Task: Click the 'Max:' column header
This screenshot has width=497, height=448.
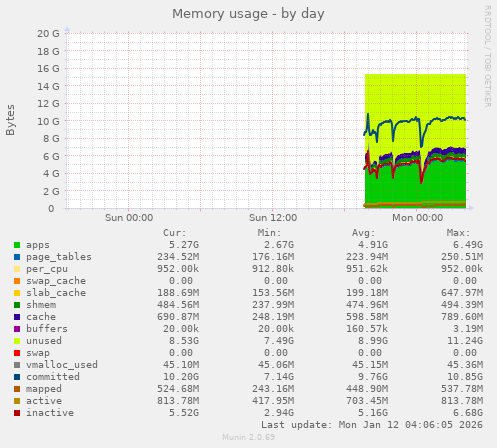Action: point(458,233)
